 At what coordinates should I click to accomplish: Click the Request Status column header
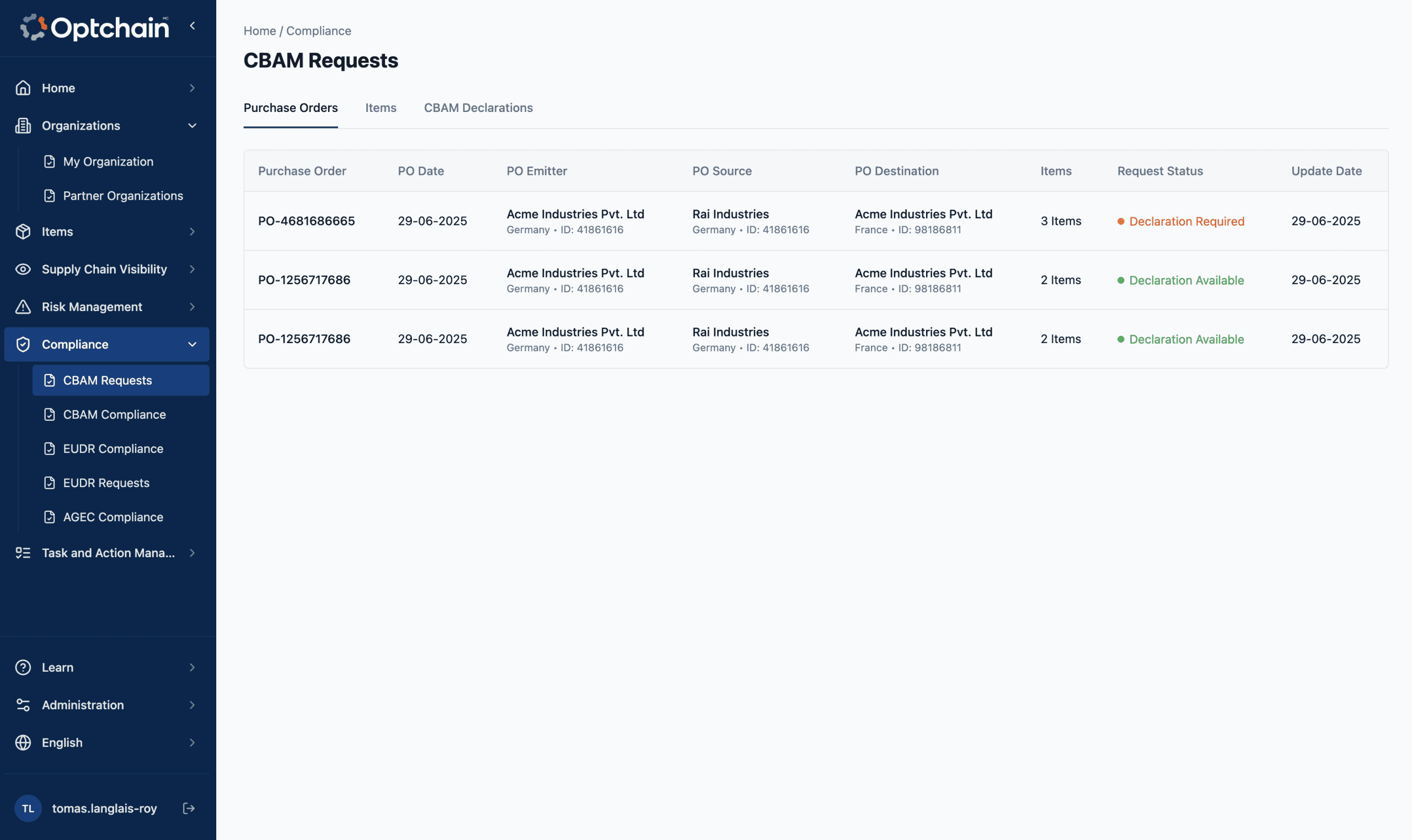(1159, 171)
